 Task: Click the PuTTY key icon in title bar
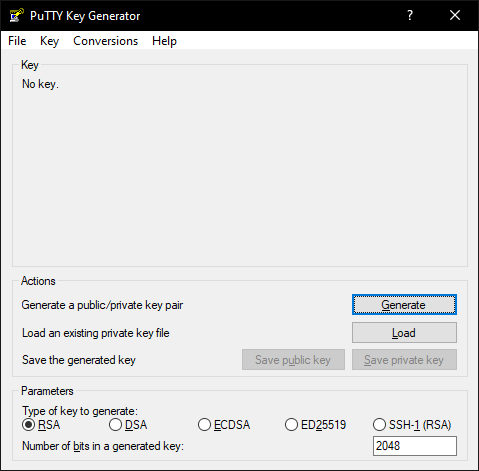coord(16,15)
